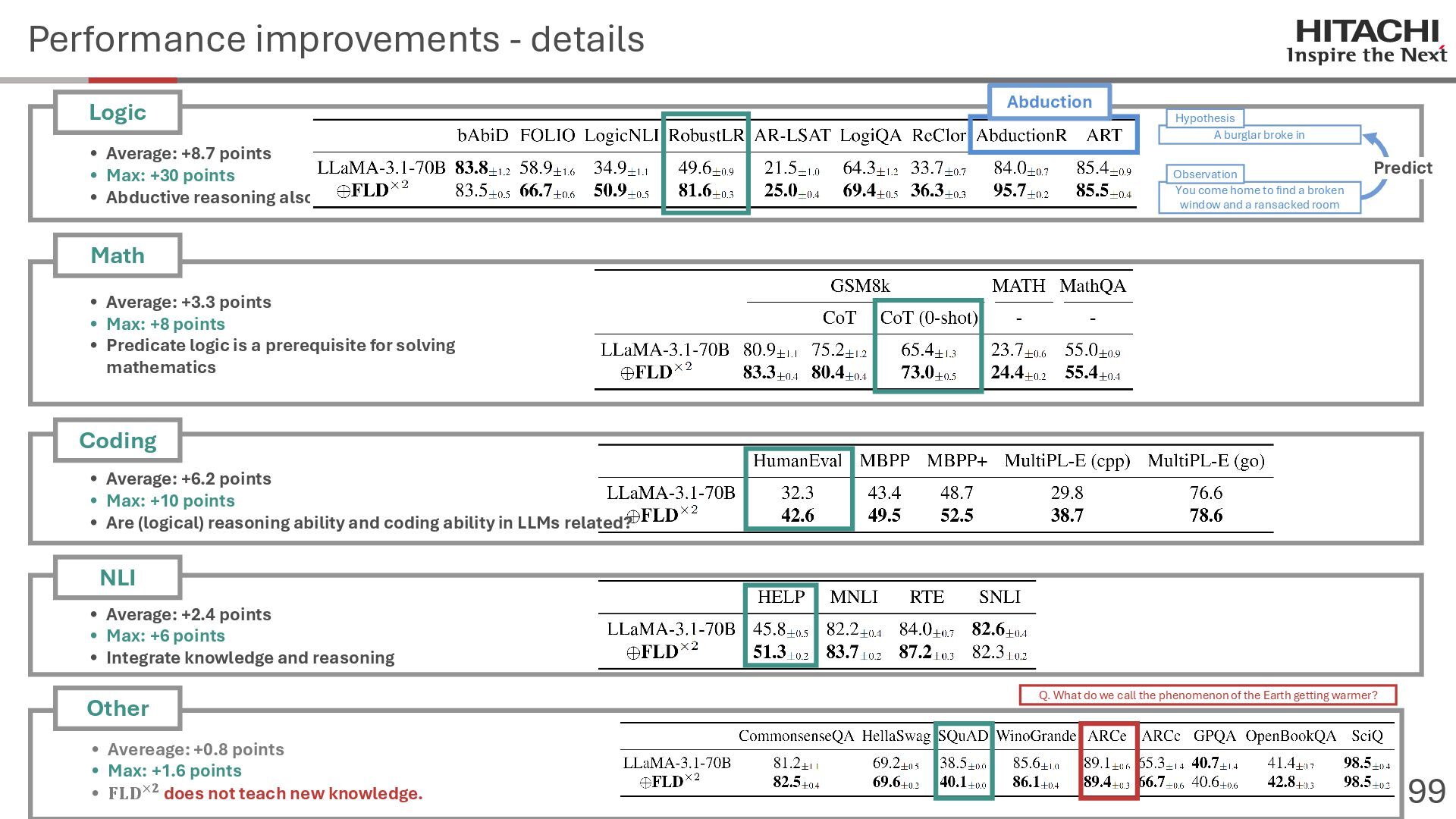Click the slide page number 99

[1426, 792]
